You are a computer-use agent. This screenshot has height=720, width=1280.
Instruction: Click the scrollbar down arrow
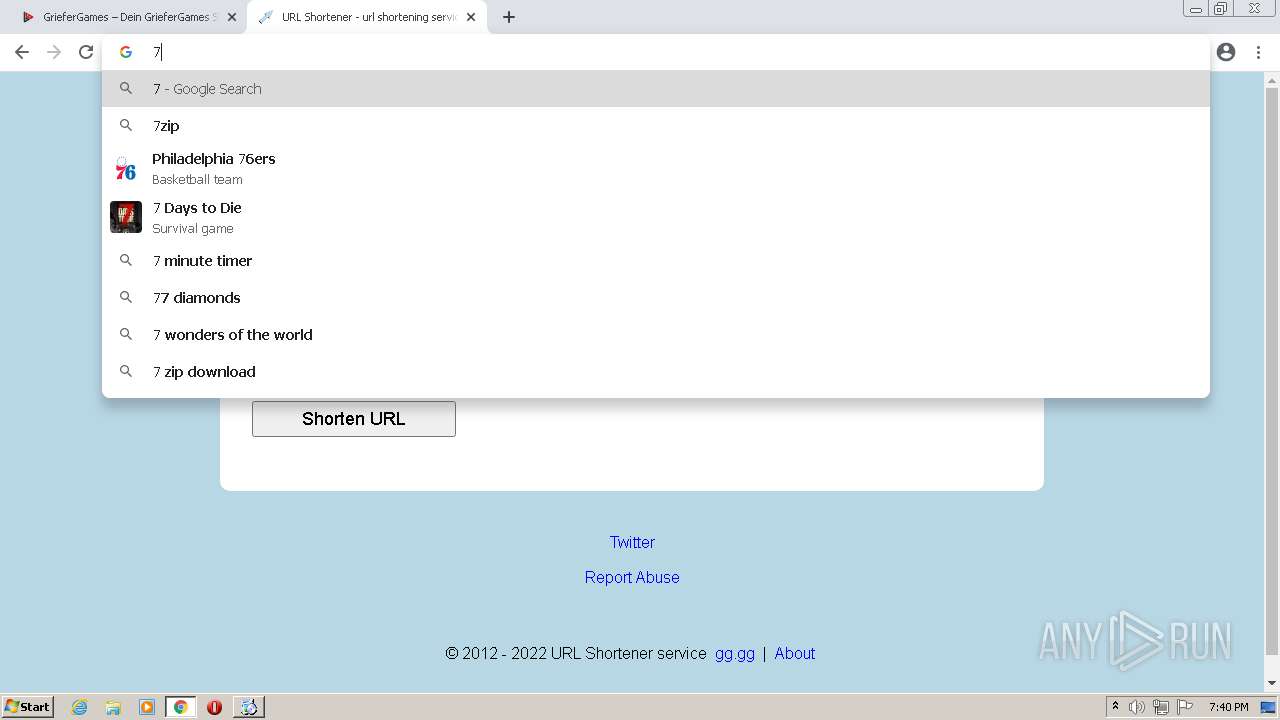tap(1272, 684)
